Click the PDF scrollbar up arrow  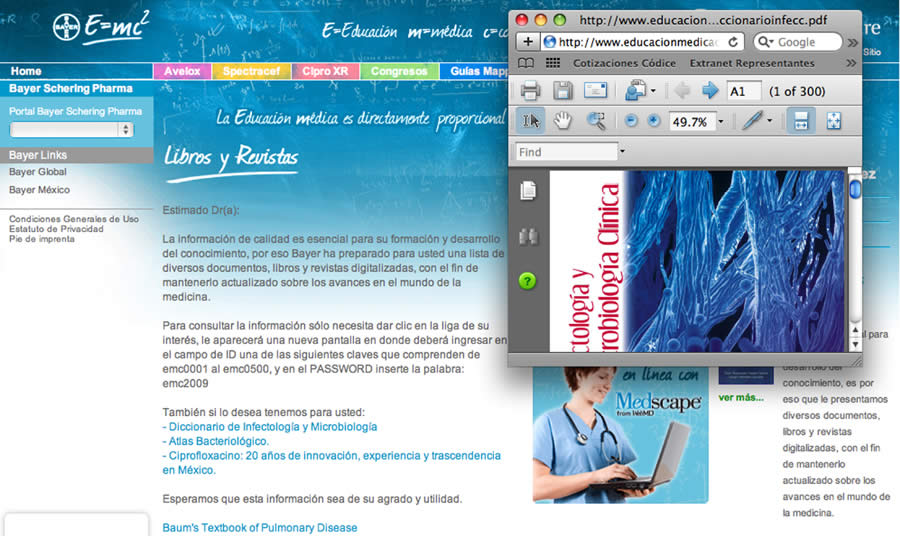[855, 331]
